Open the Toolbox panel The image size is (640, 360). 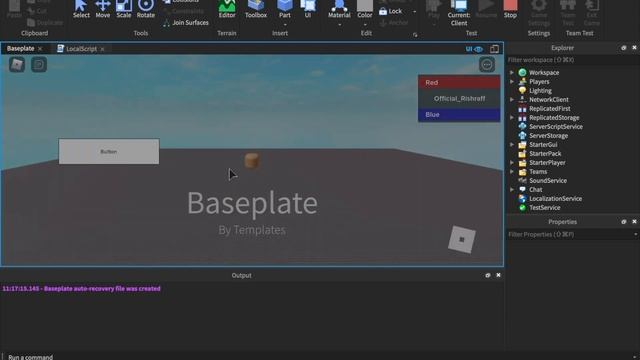coord(256,9)
